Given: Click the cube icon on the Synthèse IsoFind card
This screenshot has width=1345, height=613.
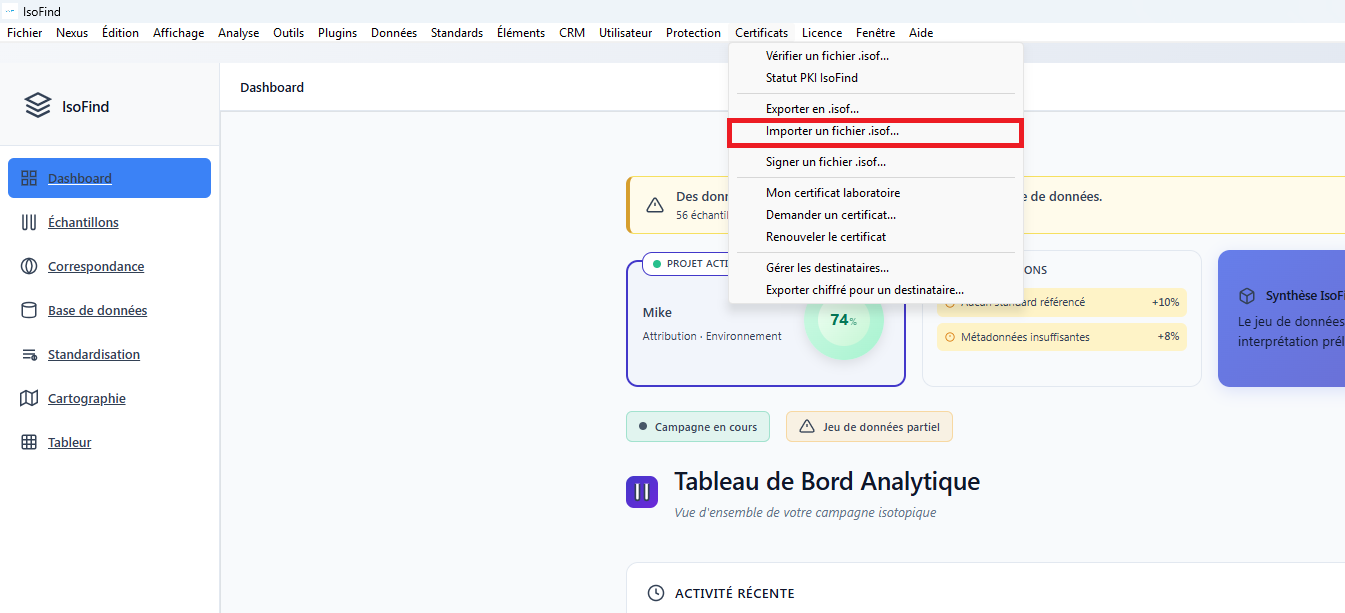Looking at the screenshot, I should coord(1247,295).
